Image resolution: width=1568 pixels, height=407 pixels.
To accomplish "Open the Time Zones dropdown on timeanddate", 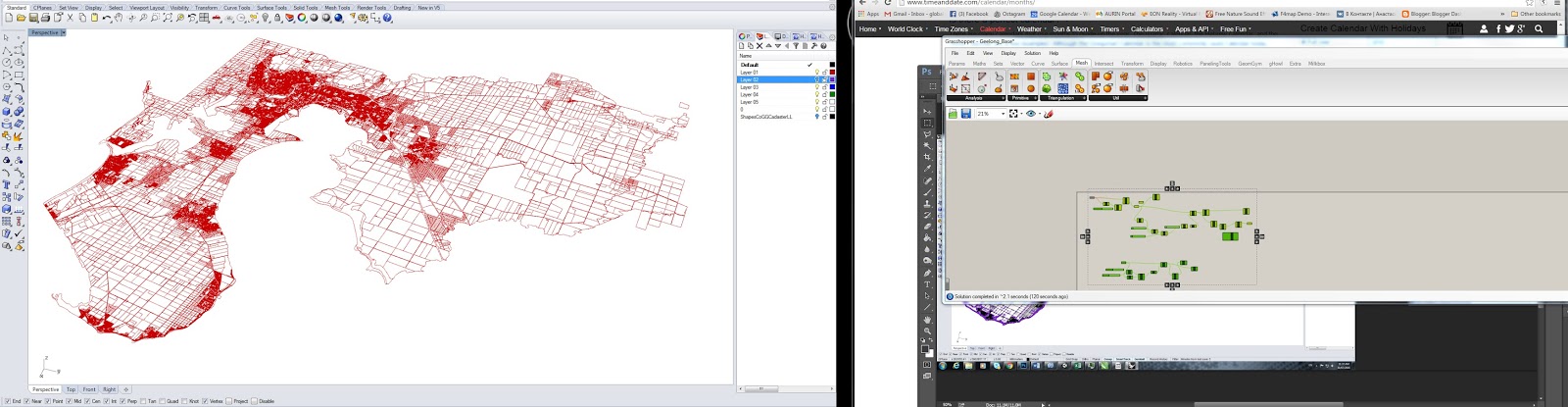I will click(953, 29).
